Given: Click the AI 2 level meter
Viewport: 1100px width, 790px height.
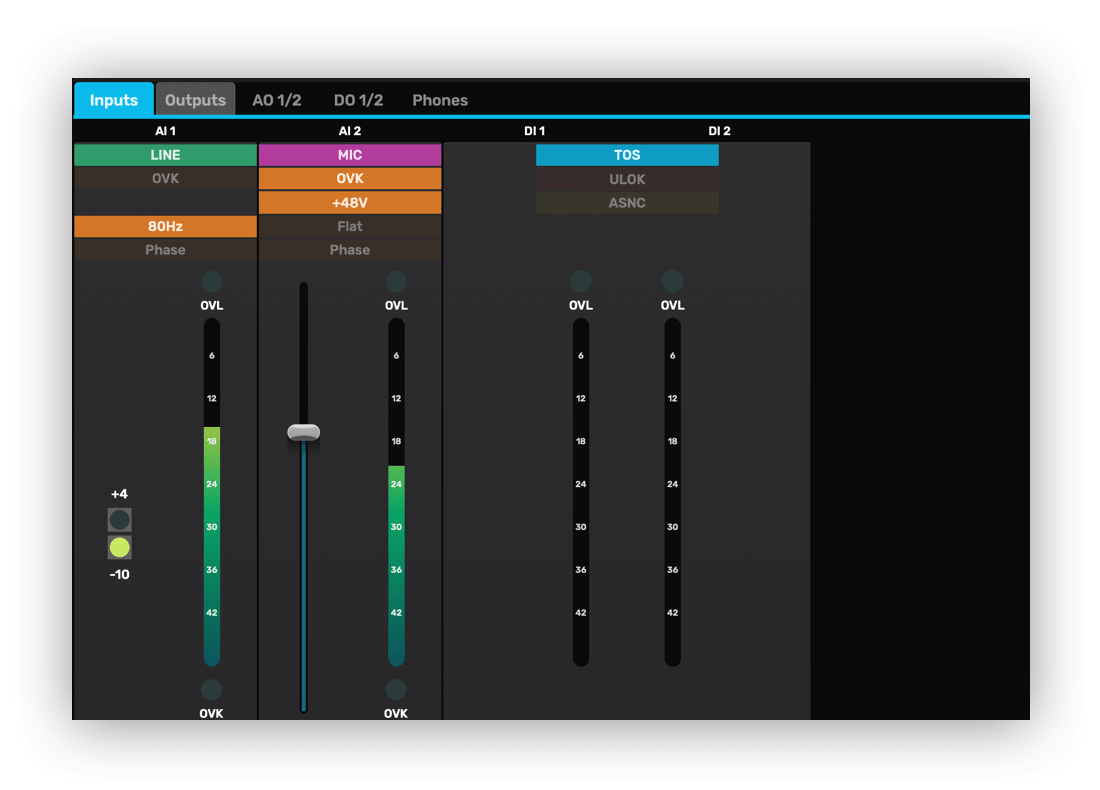Looking at the screenshot, I should click(396, 493).
